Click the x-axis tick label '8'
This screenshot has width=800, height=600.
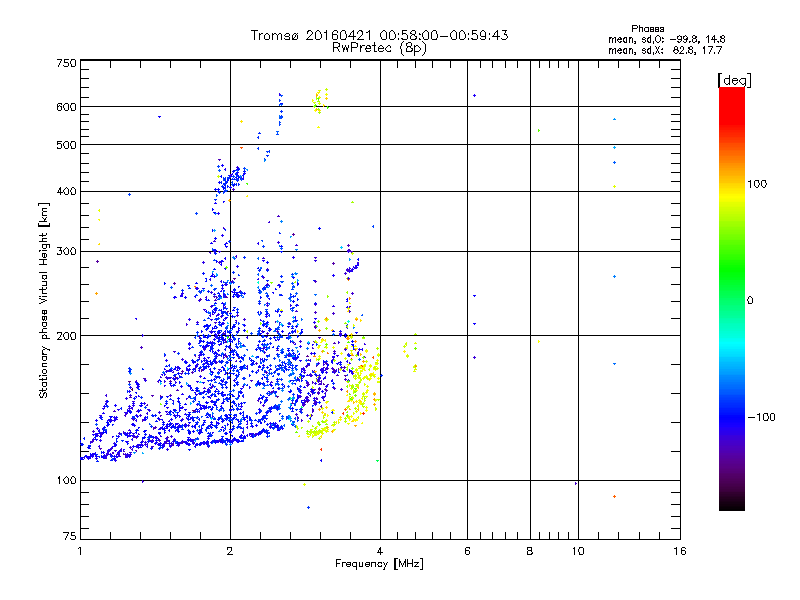coord(530,551)
